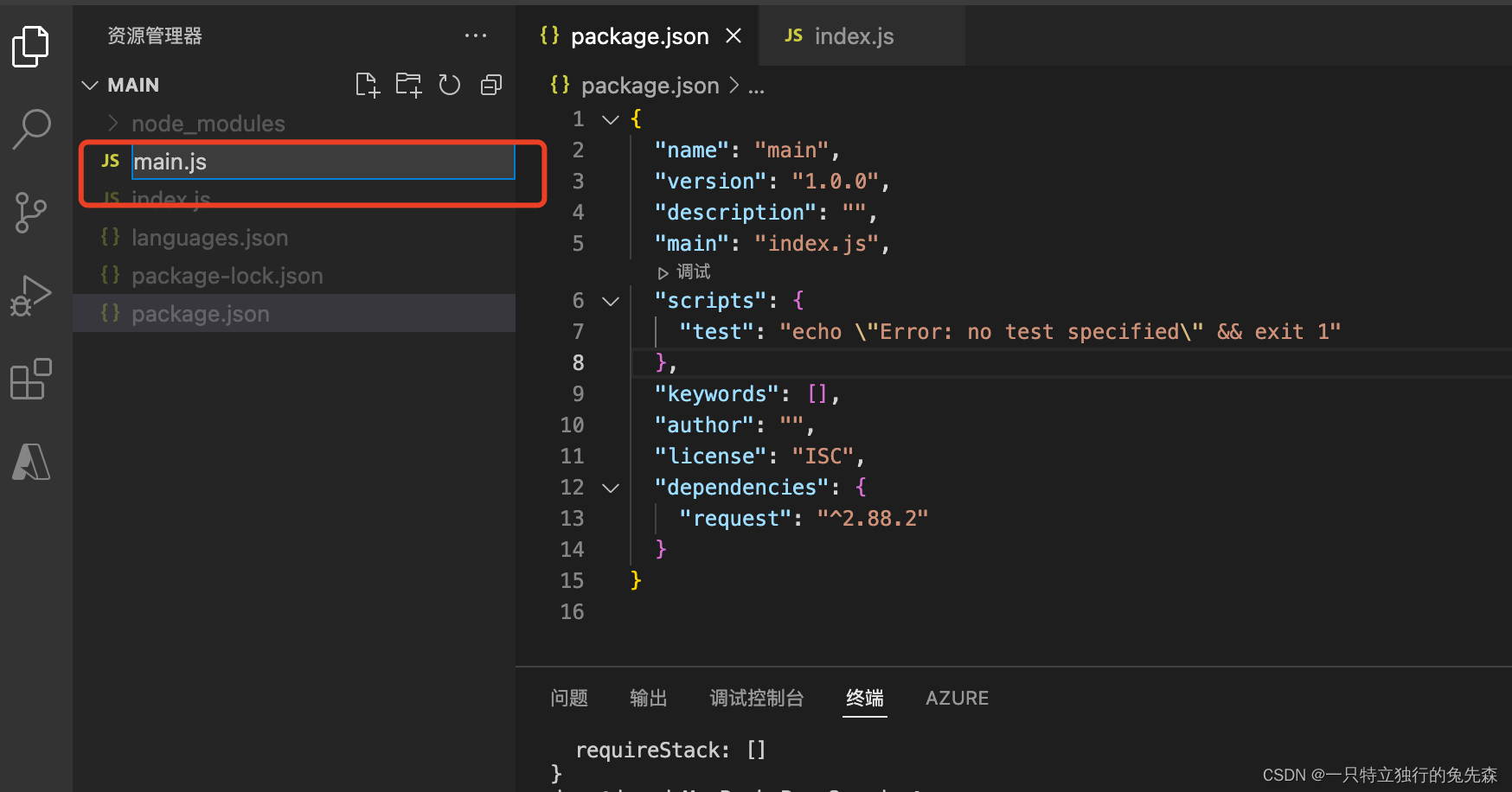Open languages.json in the file tree
This screenshot has height=792, width=1512.
coord(209,238)
